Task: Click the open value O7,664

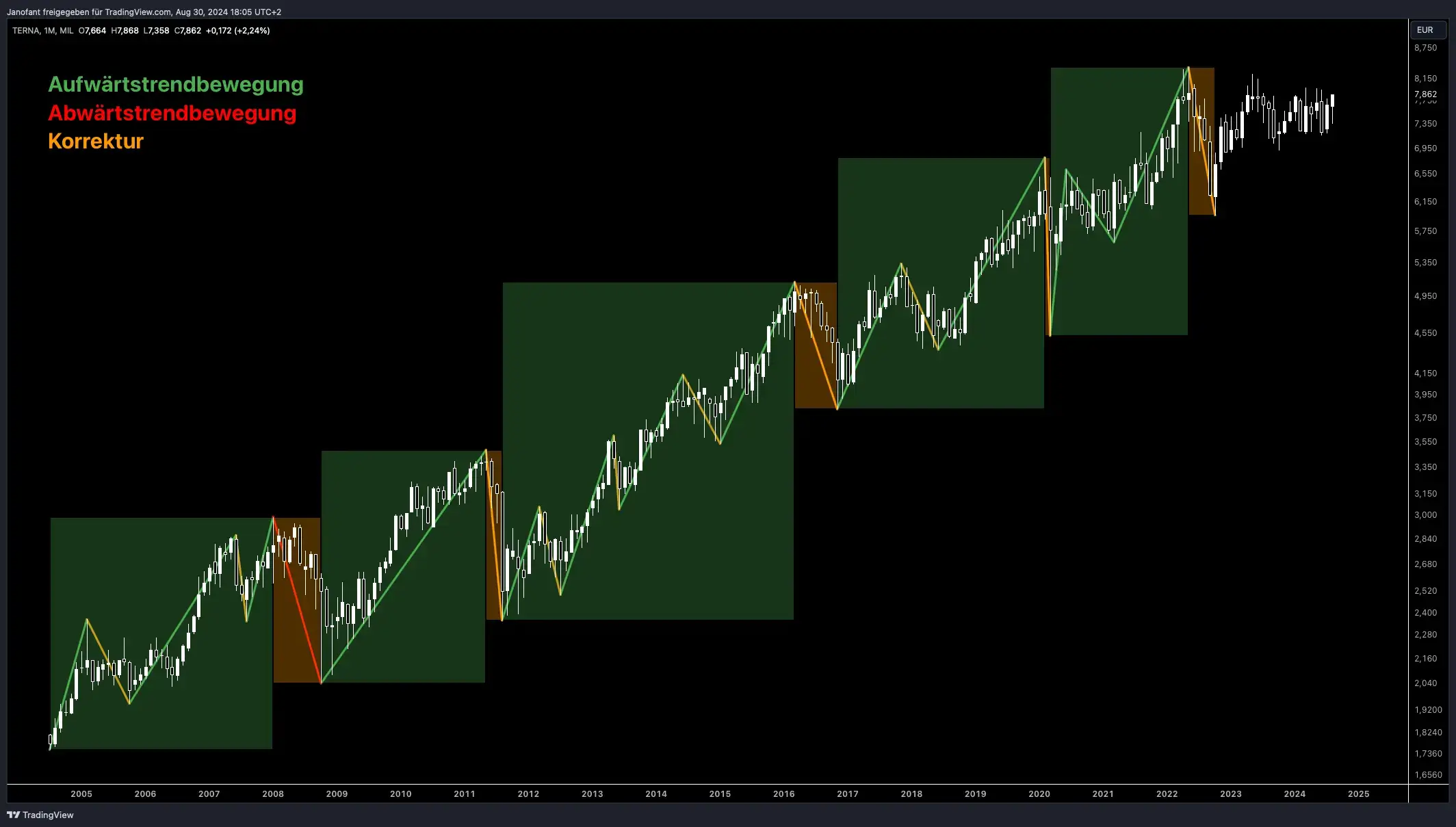Action: click(x=92, y=31)
